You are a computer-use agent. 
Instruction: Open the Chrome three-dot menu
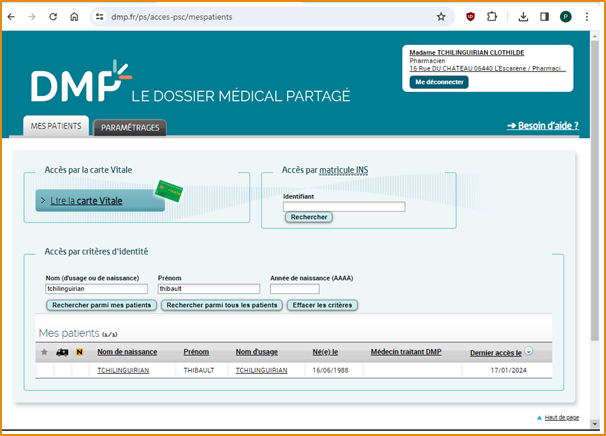[586, 17]
